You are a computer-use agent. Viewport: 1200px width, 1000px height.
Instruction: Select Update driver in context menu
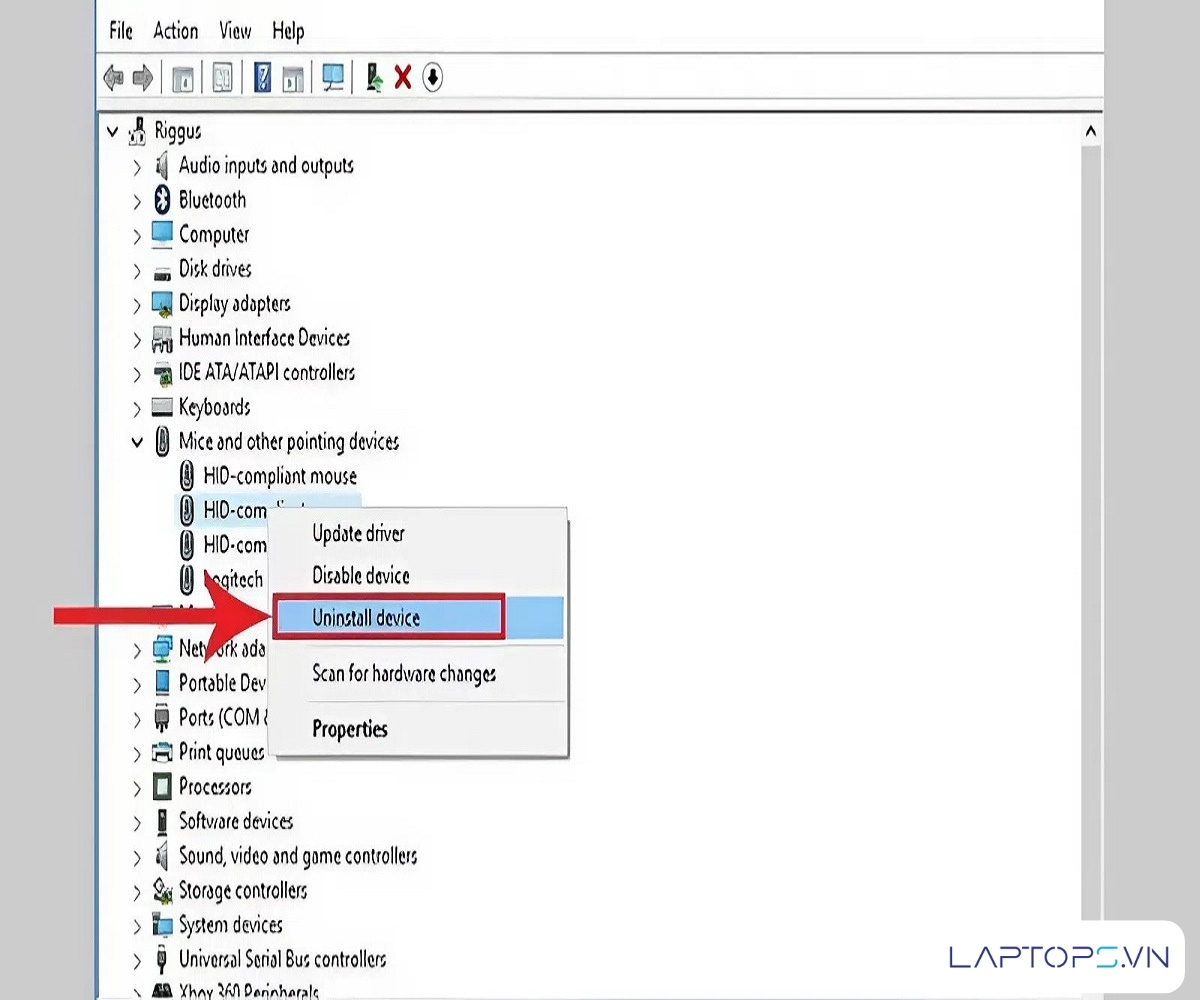click(x=358, y=534)
